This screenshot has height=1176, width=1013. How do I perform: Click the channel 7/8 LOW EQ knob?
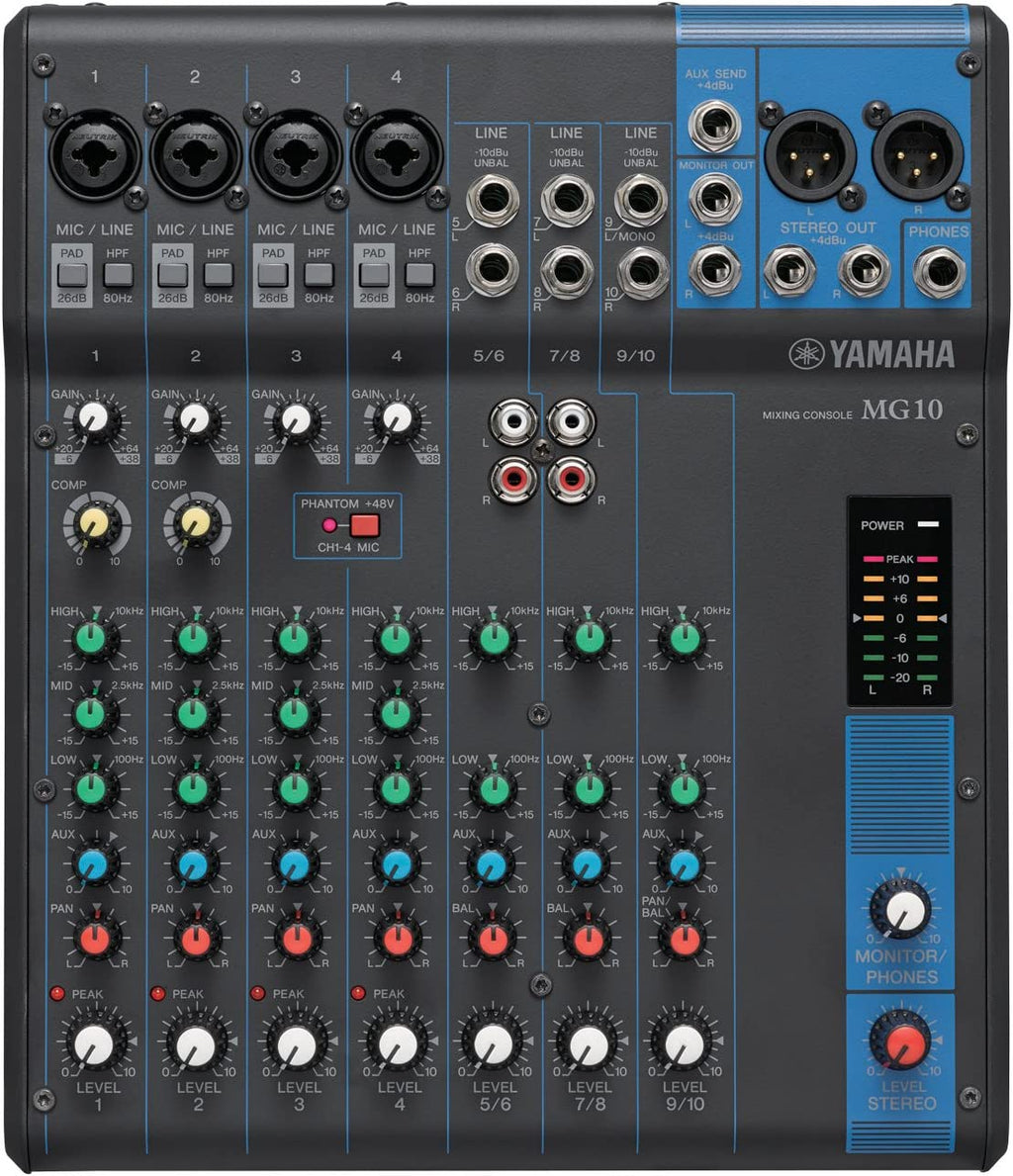[x=589, y=787]
